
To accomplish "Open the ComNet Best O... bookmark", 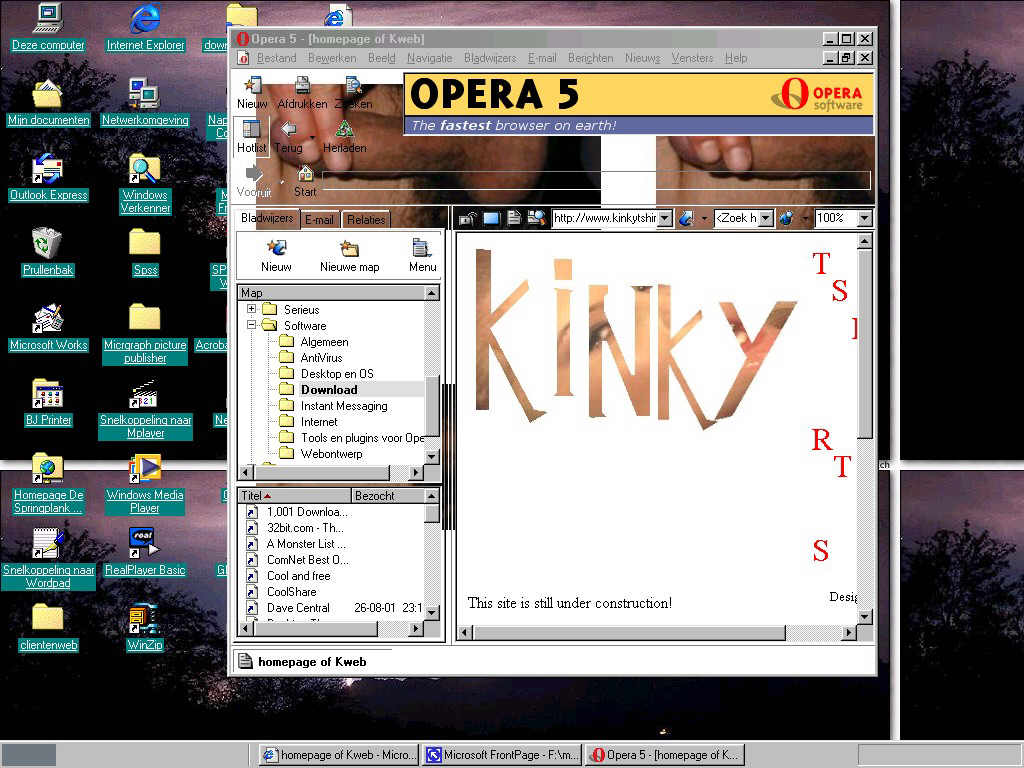I will coord(308,560).
